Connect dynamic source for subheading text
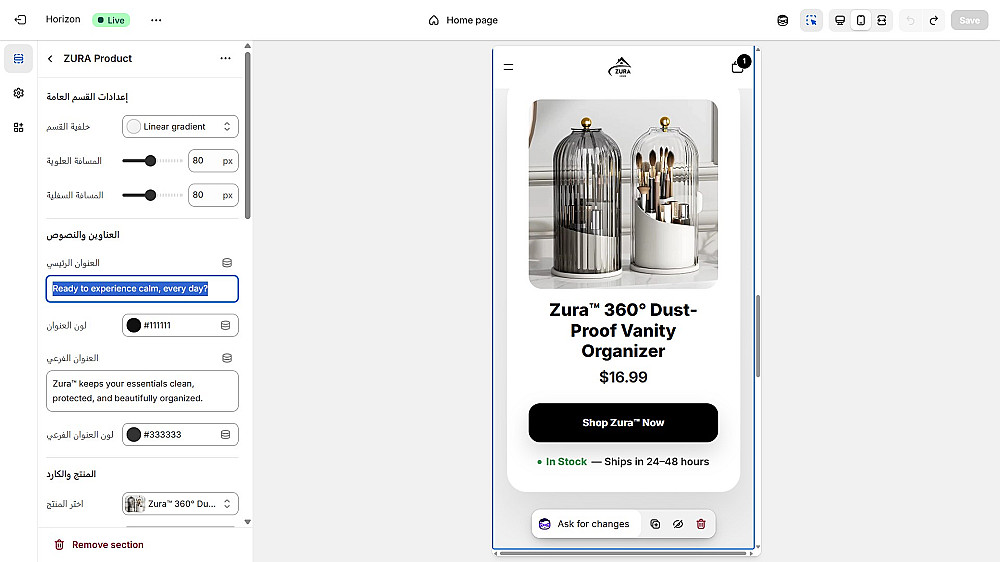1000x562 pixels. pos(227,358)
